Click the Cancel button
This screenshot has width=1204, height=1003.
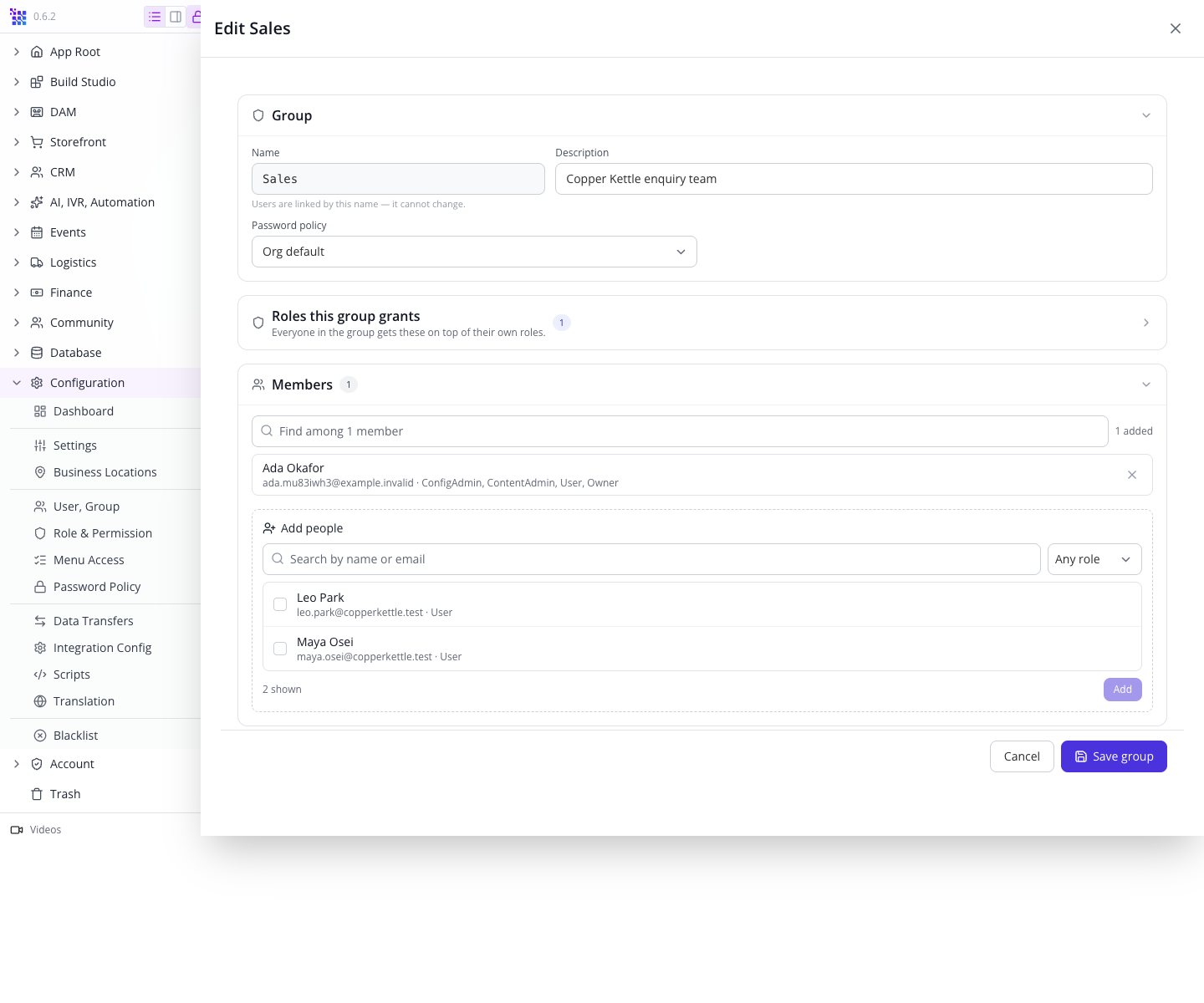tap(1022, 756)
